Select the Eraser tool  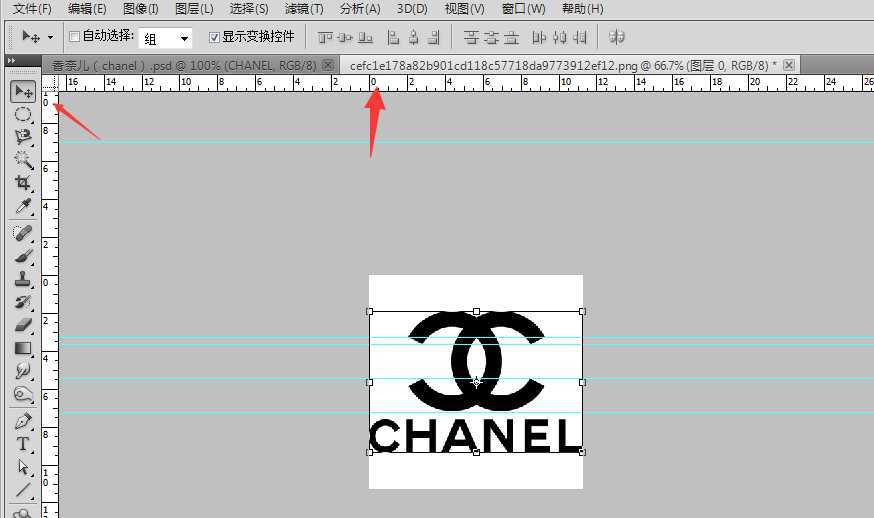23,324
